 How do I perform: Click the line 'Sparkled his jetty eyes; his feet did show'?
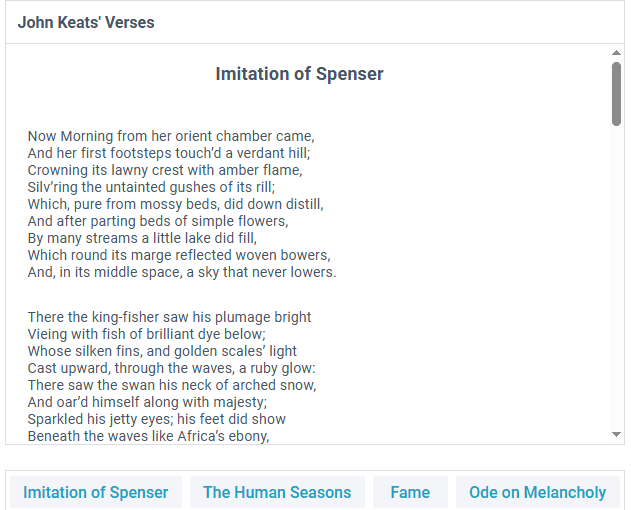[157, 419]
